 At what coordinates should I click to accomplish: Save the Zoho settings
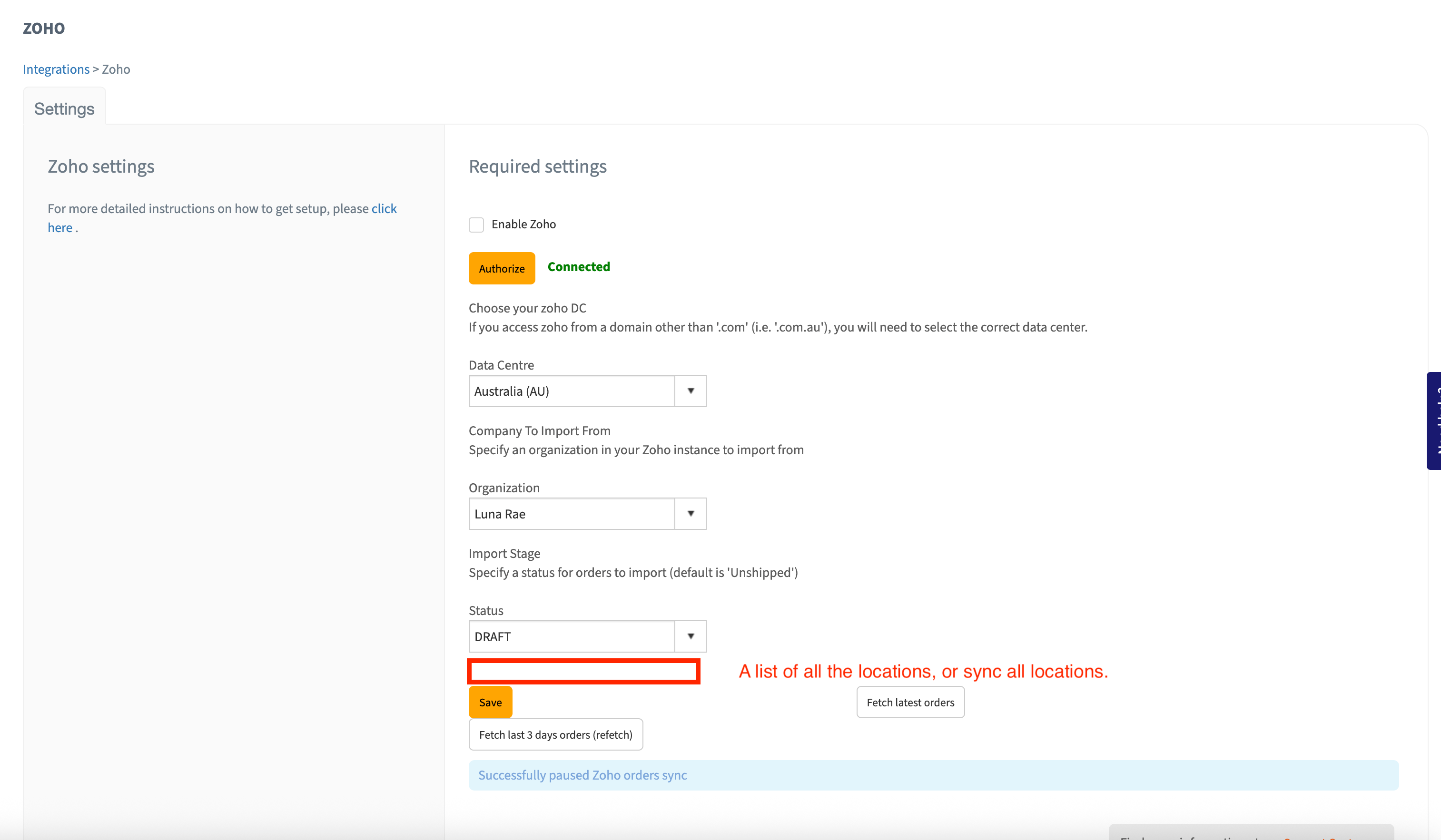(x=490, y=702)
